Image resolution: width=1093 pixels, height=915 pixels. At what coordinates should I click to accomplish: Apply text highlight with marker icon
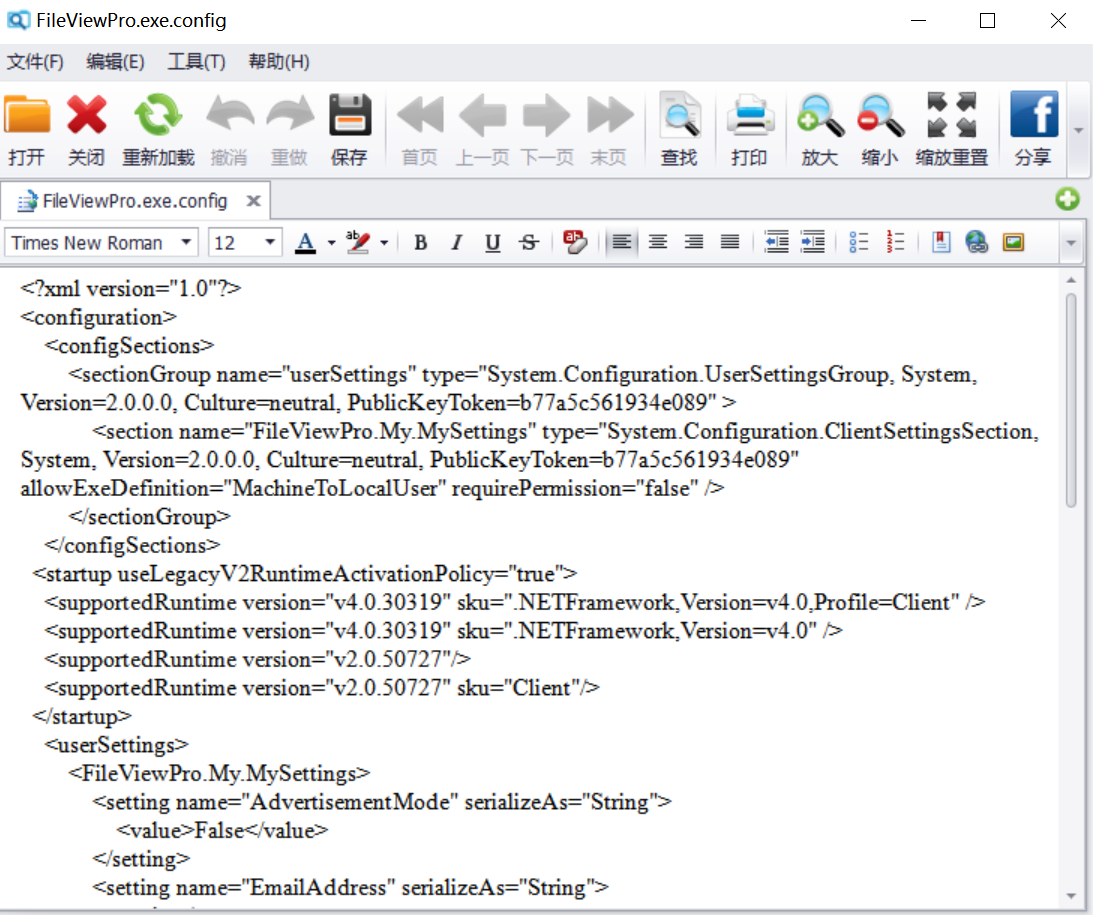pyautogui.click(x=358, y=243)
